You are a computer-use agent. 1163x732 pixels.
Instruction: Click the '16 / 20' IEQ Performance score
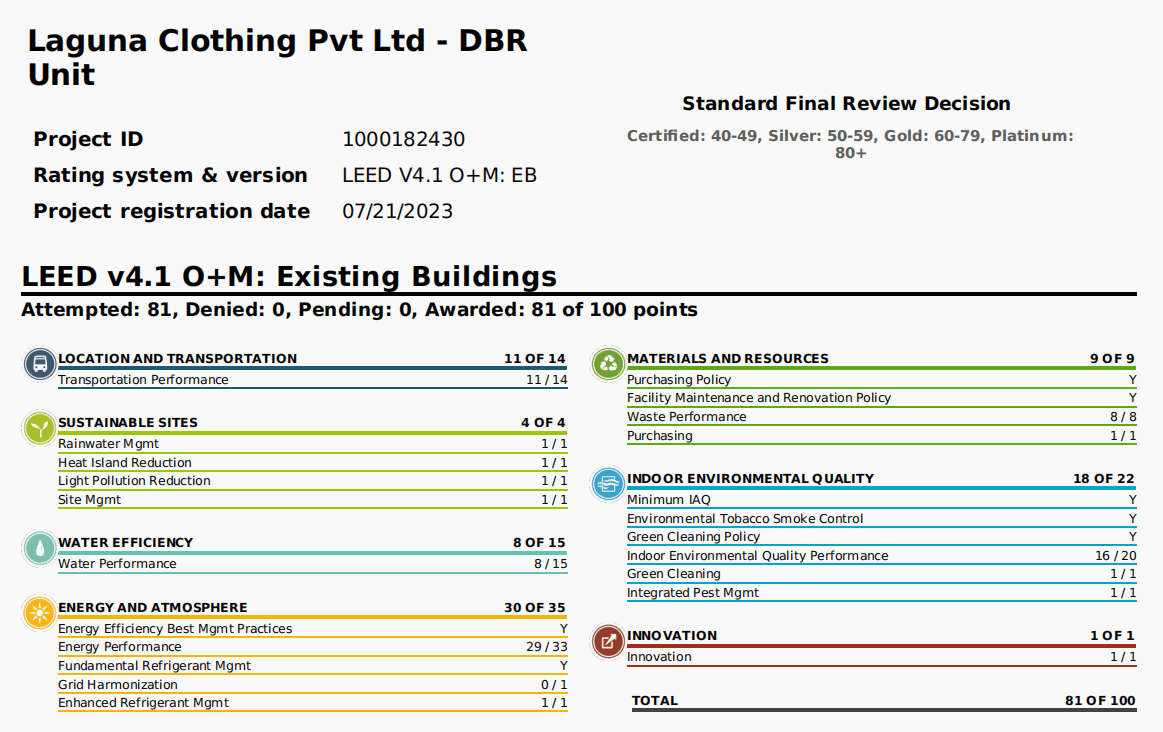pos(1116,555)
